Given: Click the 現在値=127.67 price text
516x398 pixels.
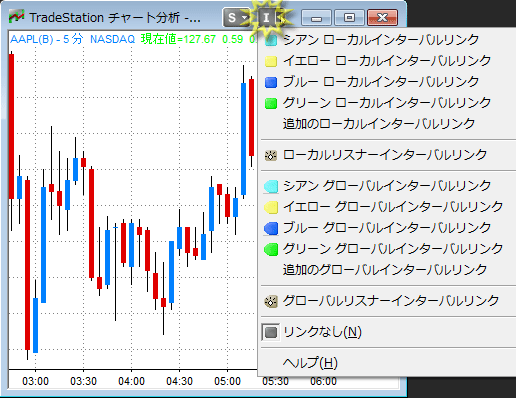Looking at the screenshot, I should (x=178, y=39).
